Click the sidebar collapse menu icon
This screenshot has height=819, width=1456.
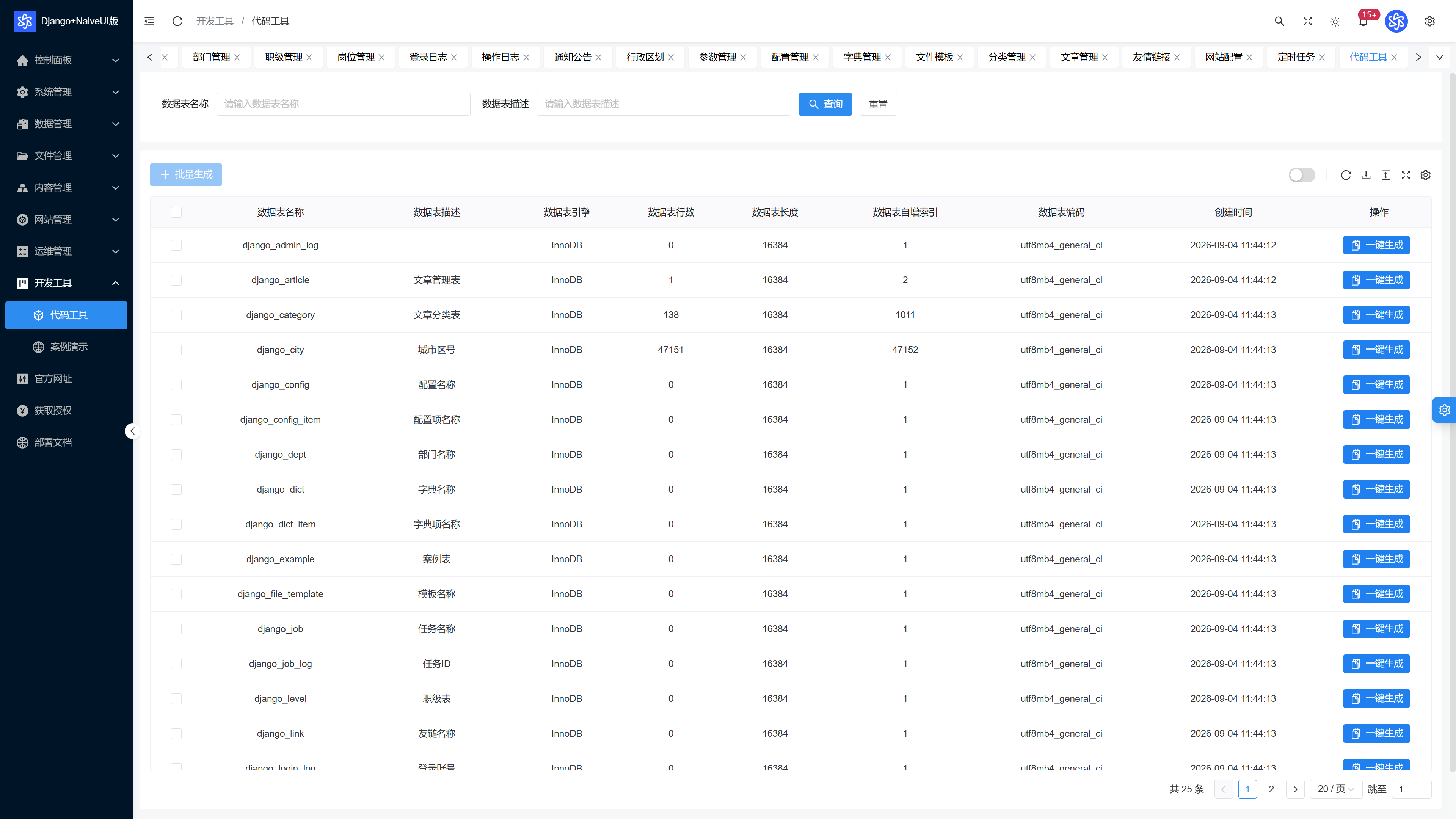coord(149,21)
